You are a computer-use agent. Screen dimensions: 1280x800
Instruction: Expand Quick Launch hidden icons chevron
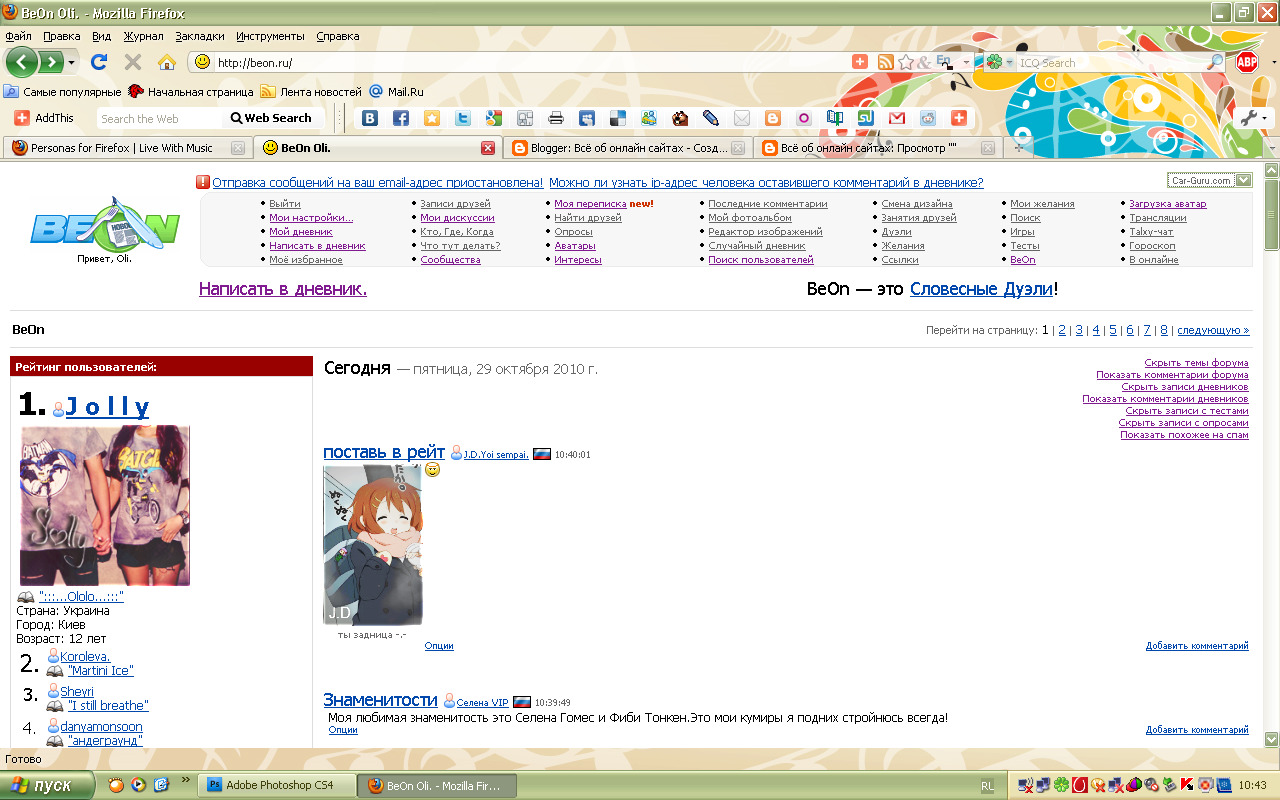185,779
